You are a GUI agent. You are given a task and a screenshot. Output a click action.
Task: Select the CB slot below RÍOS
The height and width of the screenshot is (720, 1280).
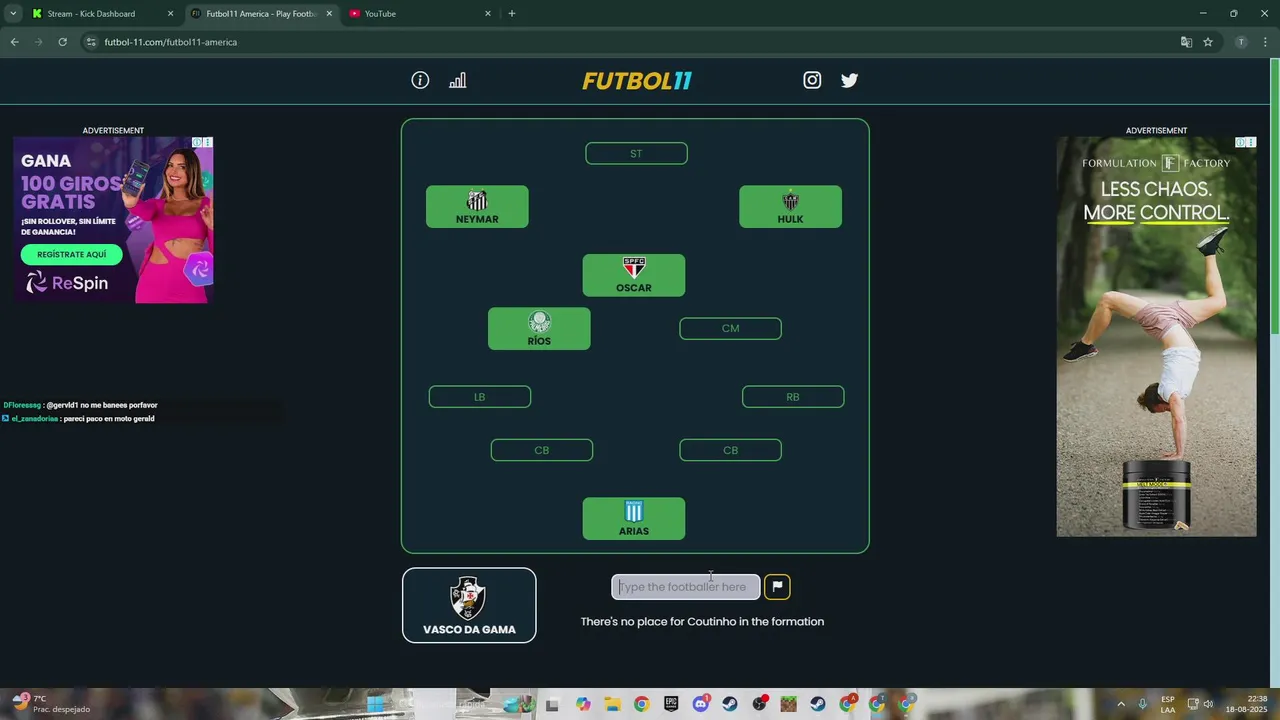pyautogui.click(x=541, y=450)
